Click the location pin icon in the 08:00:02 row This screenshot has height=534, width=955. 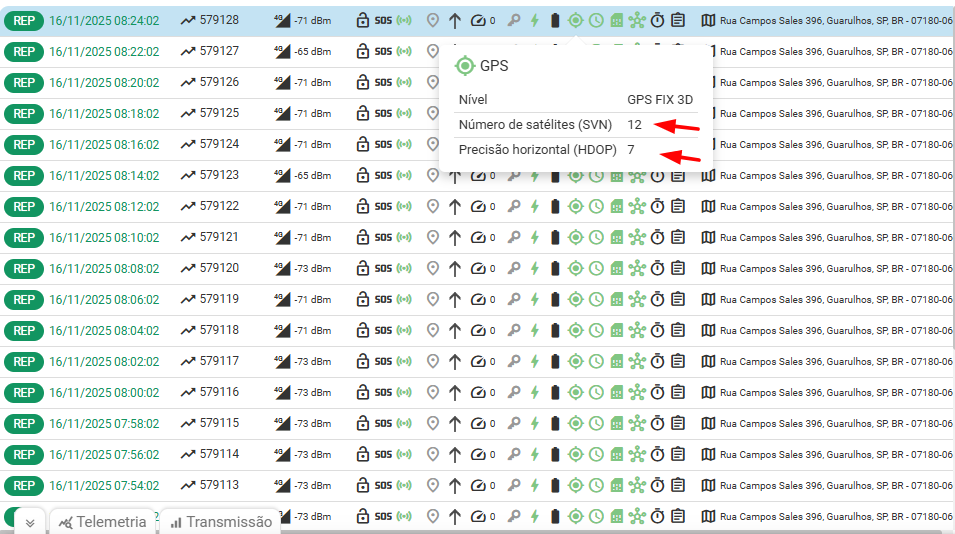coord(433,393)
